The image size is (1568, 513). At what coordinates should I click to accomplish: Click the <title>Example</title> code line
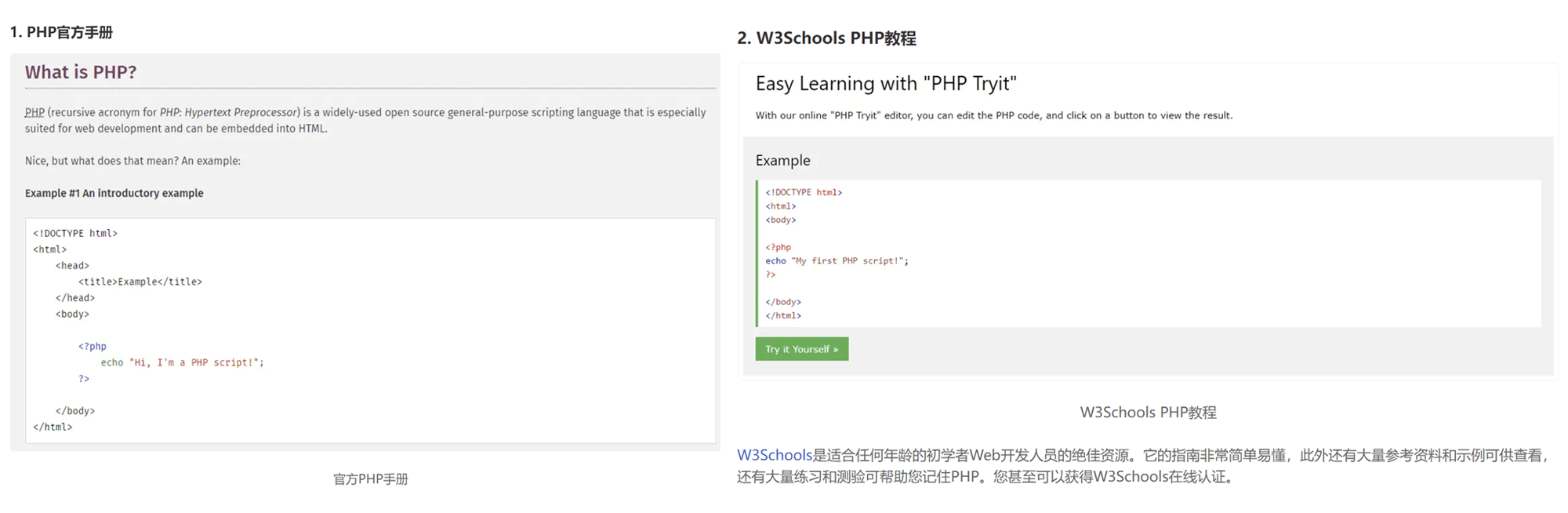click(140, 282)
